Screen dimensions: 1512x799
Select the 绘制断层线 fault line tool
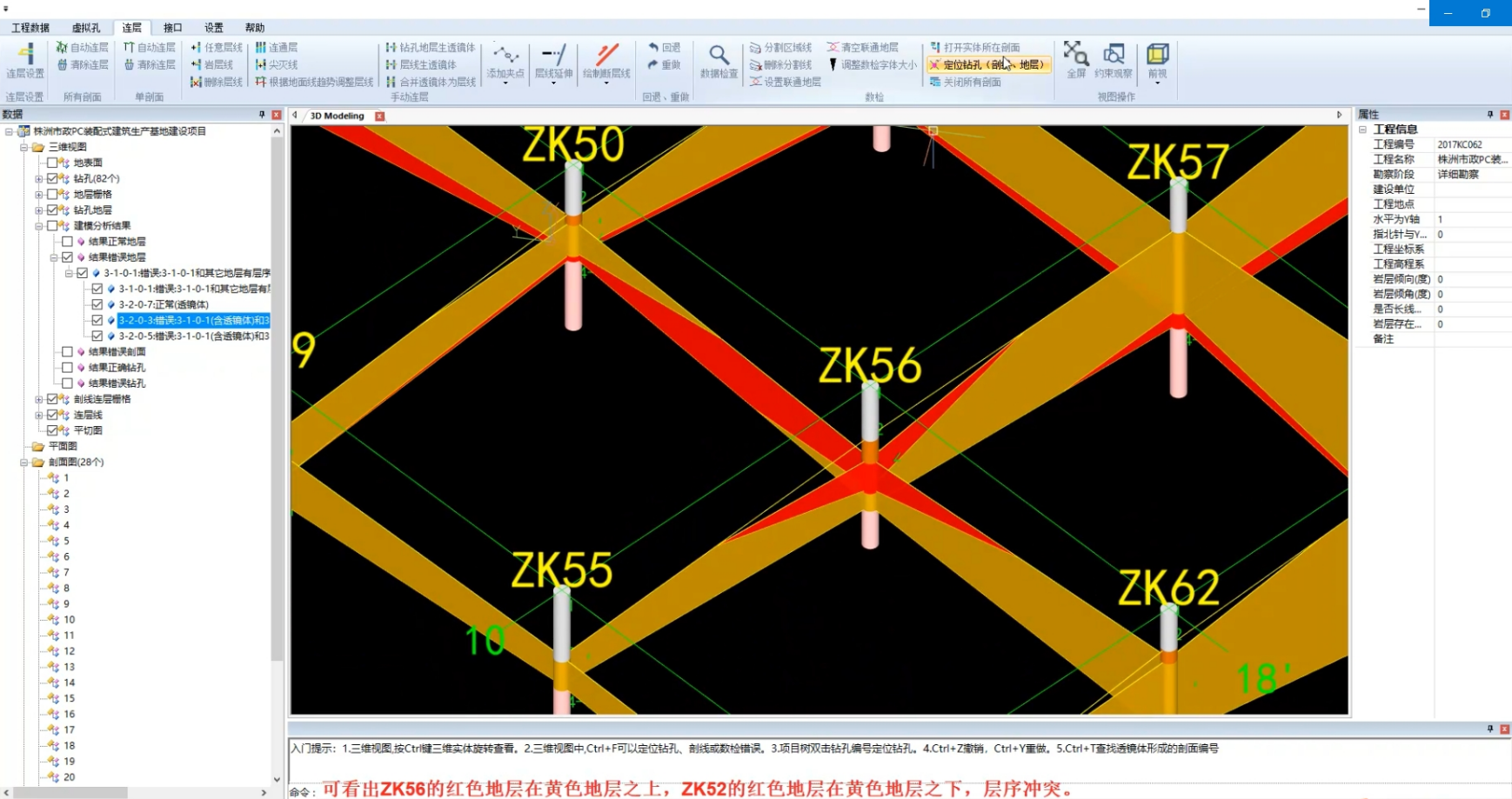pos(606,61)
